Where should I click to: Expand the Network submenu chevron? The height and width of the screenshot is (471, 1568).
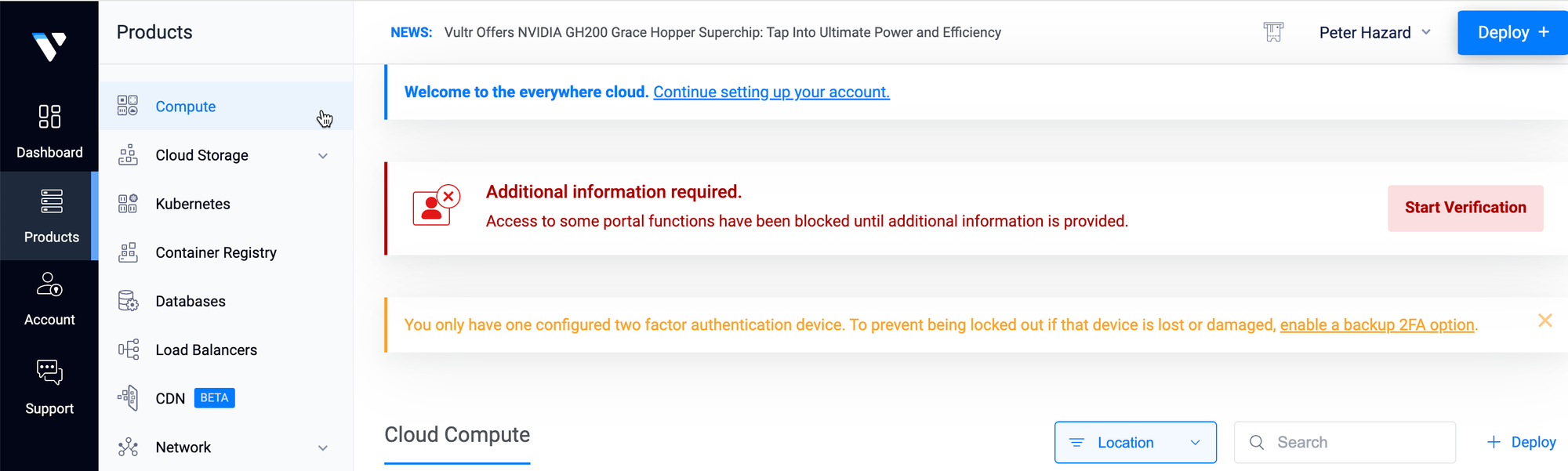[x=323, y=447]
